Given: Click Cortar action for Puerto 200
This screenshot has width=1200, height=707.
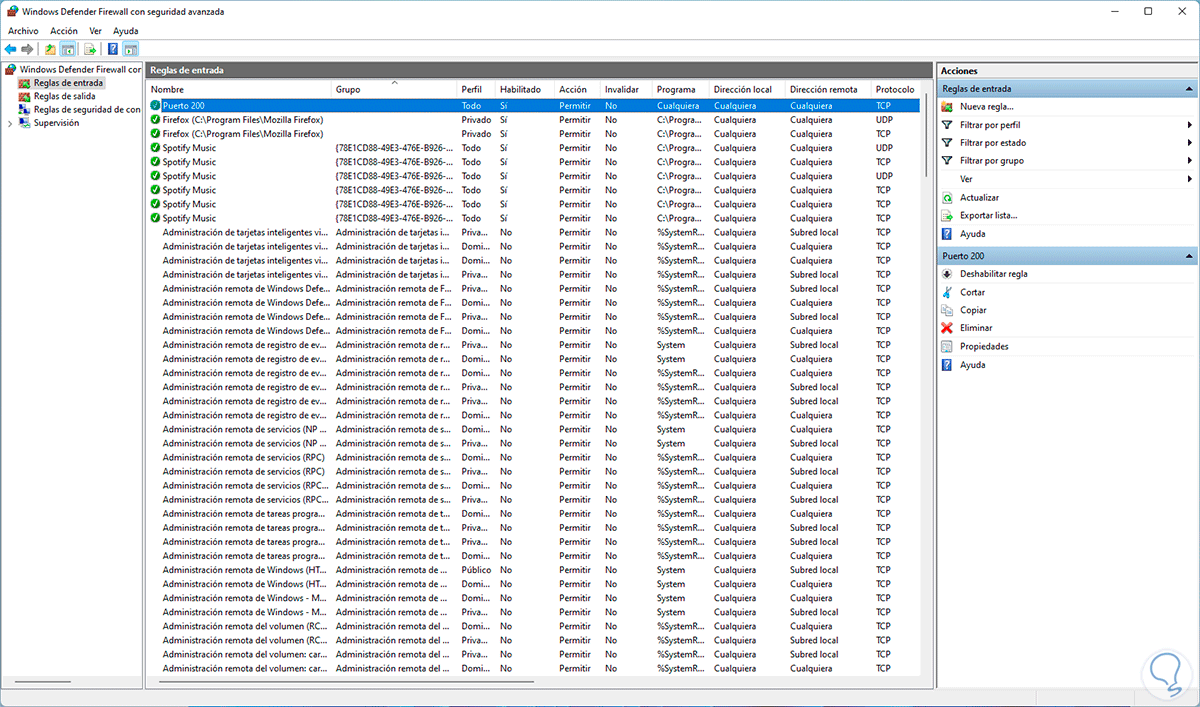Looking at the screenshot, I should pyautogui.click(x=973, y=293).
